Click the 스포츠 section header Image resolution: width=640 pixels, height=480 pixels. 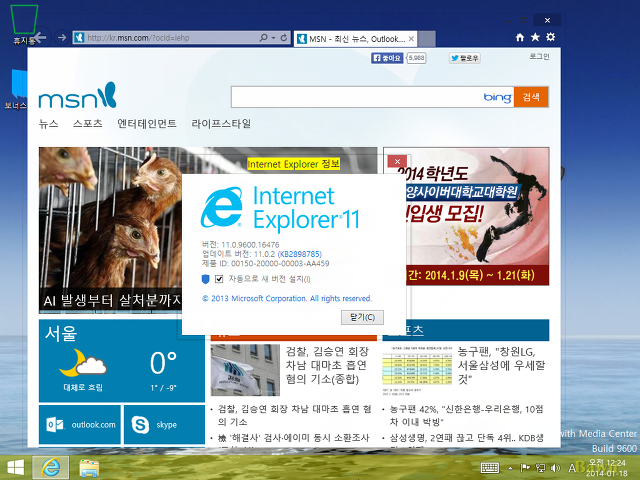coord(465,330)
